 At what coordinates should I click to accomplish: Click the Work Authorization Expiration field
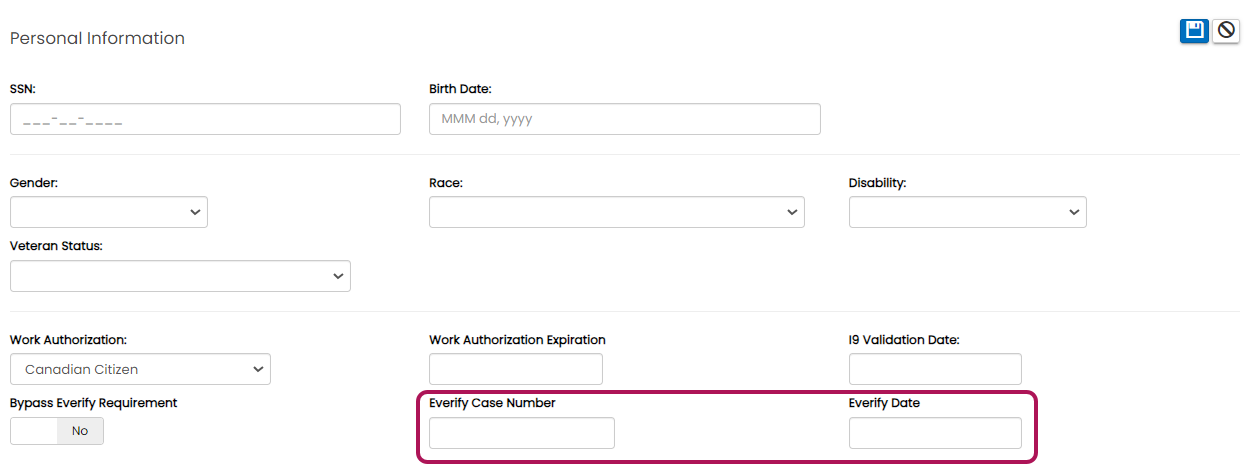516,369
